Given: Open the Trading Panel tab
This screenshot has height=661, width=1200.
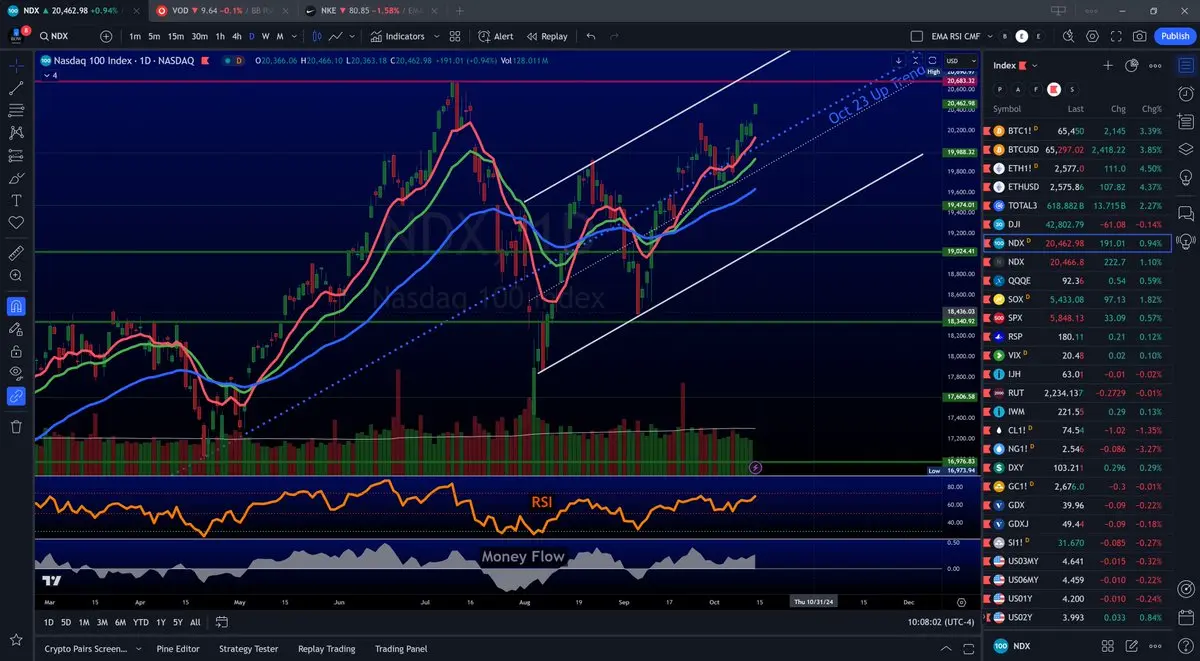Looking at the screenshot, I should click(x=401, y=648).
